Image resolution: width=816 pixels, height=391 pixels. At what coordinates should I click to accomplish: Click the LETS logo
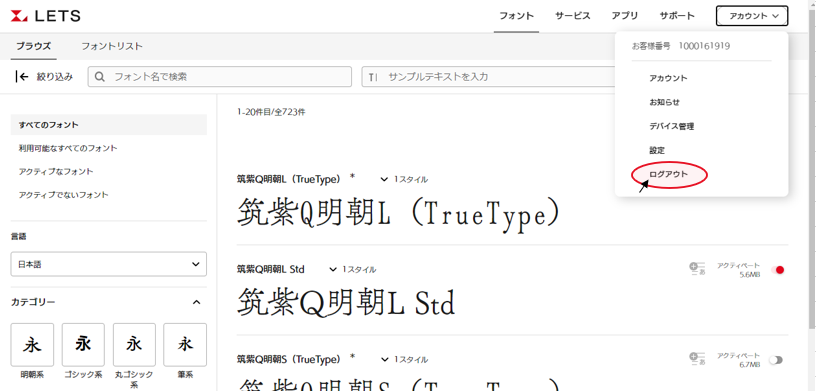click(x=46, y=16)
